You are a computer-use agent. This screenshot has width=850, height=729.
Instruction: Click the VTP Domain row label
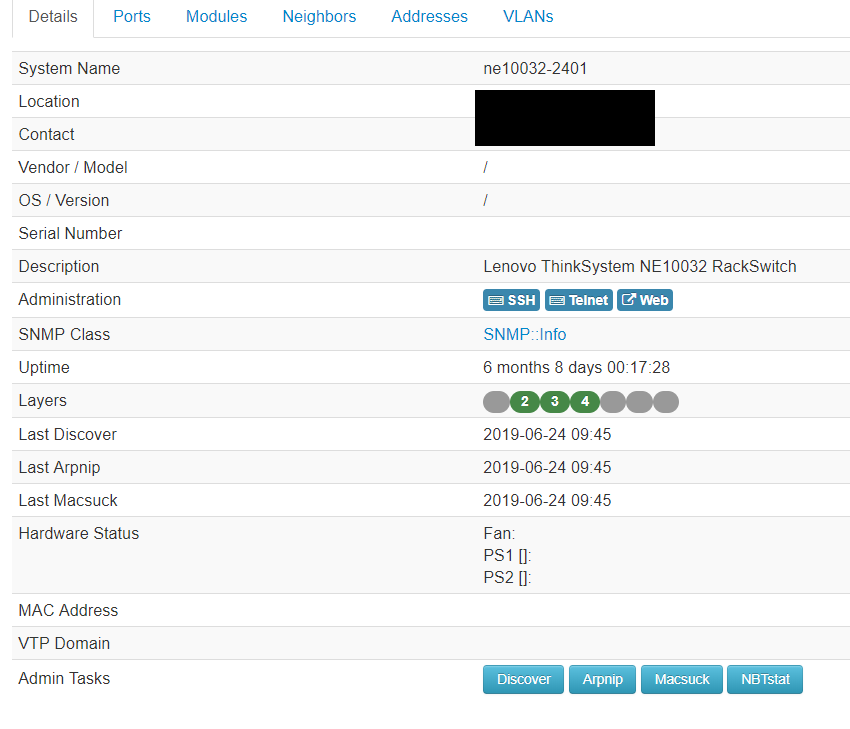(x=64, y=644)
